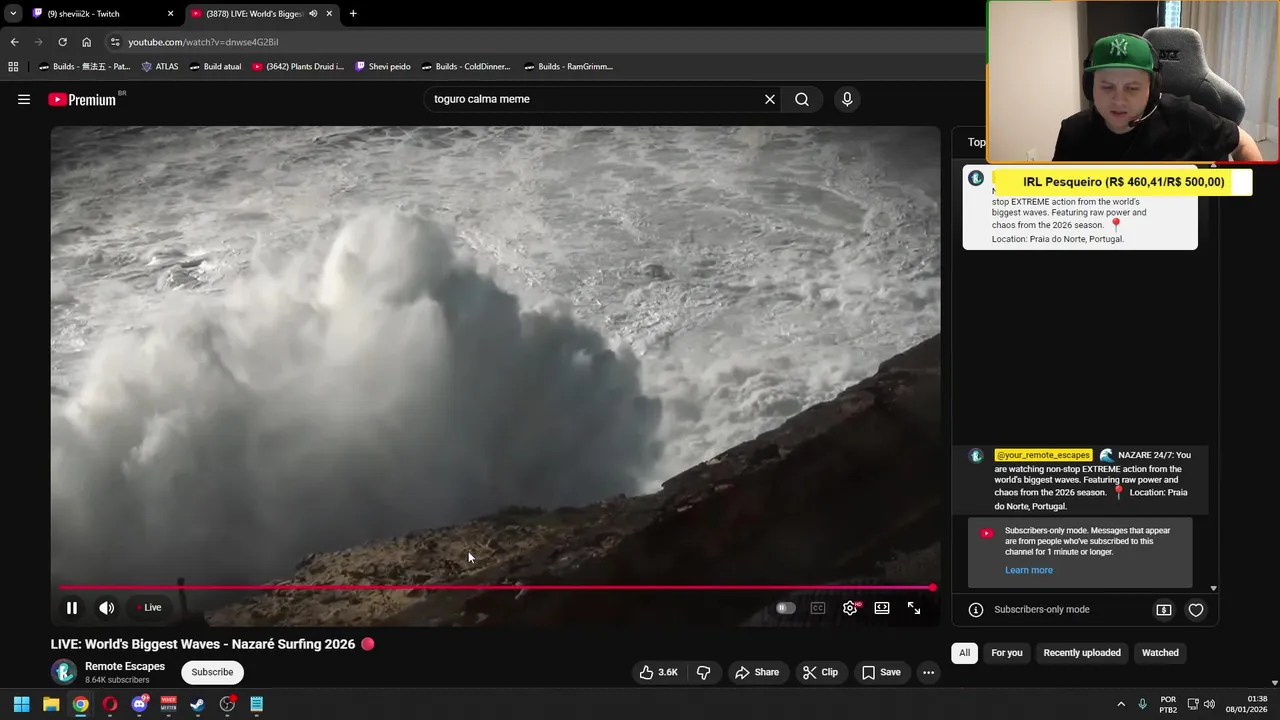The width and height of the screenshot is (1280, 720).
Task: Like the video with thumbs up
Action: pos(658,672)
